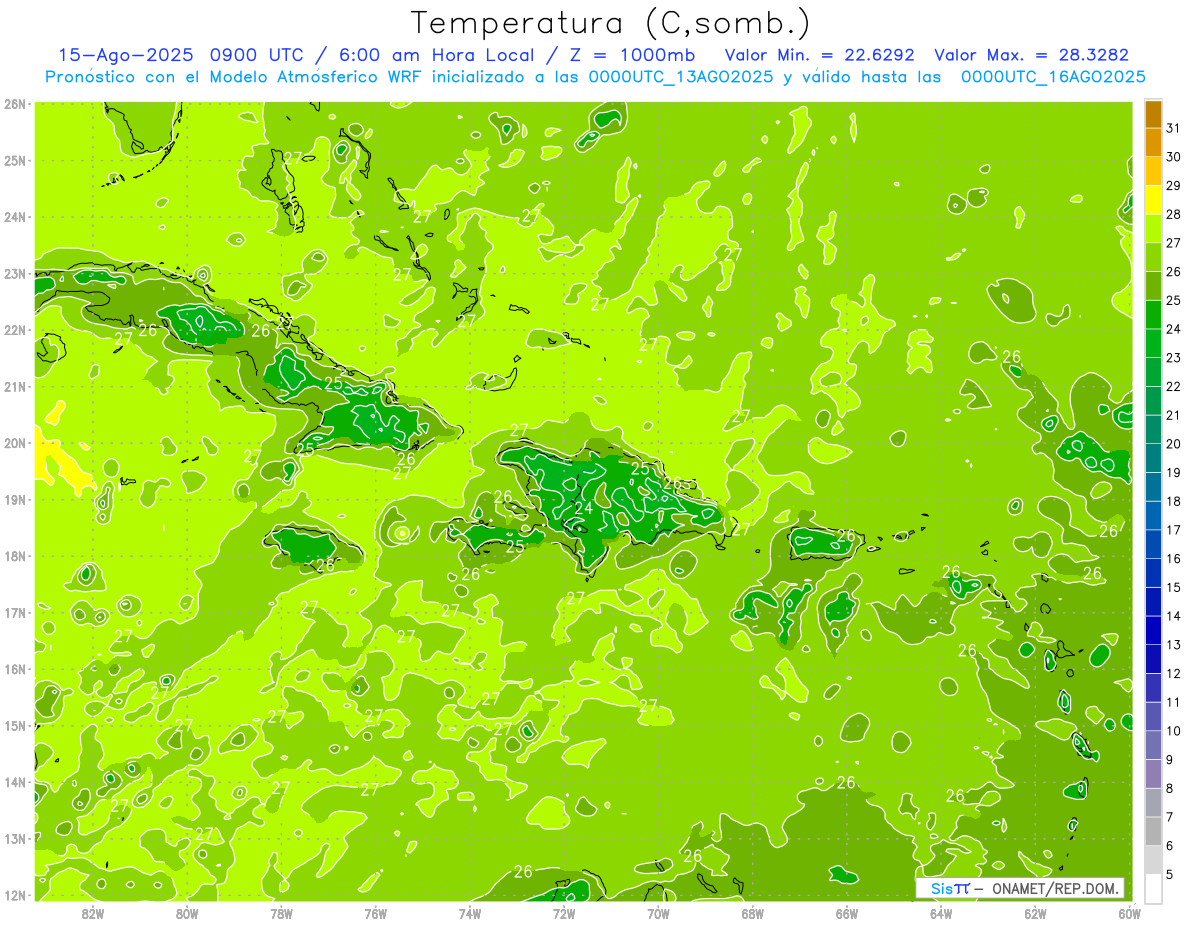The height and width of the screenshot is (927, 1200).
Task: Click the "62W" longitude axis label
Action: tap(1035, 912)
